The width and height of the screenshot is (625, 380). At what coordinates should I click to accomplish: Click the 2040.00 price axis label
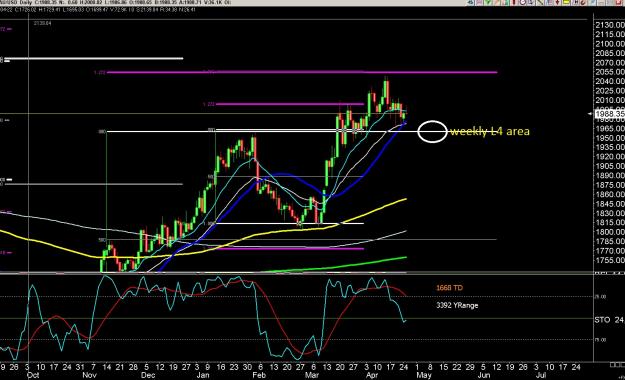[x=609, y=81]
